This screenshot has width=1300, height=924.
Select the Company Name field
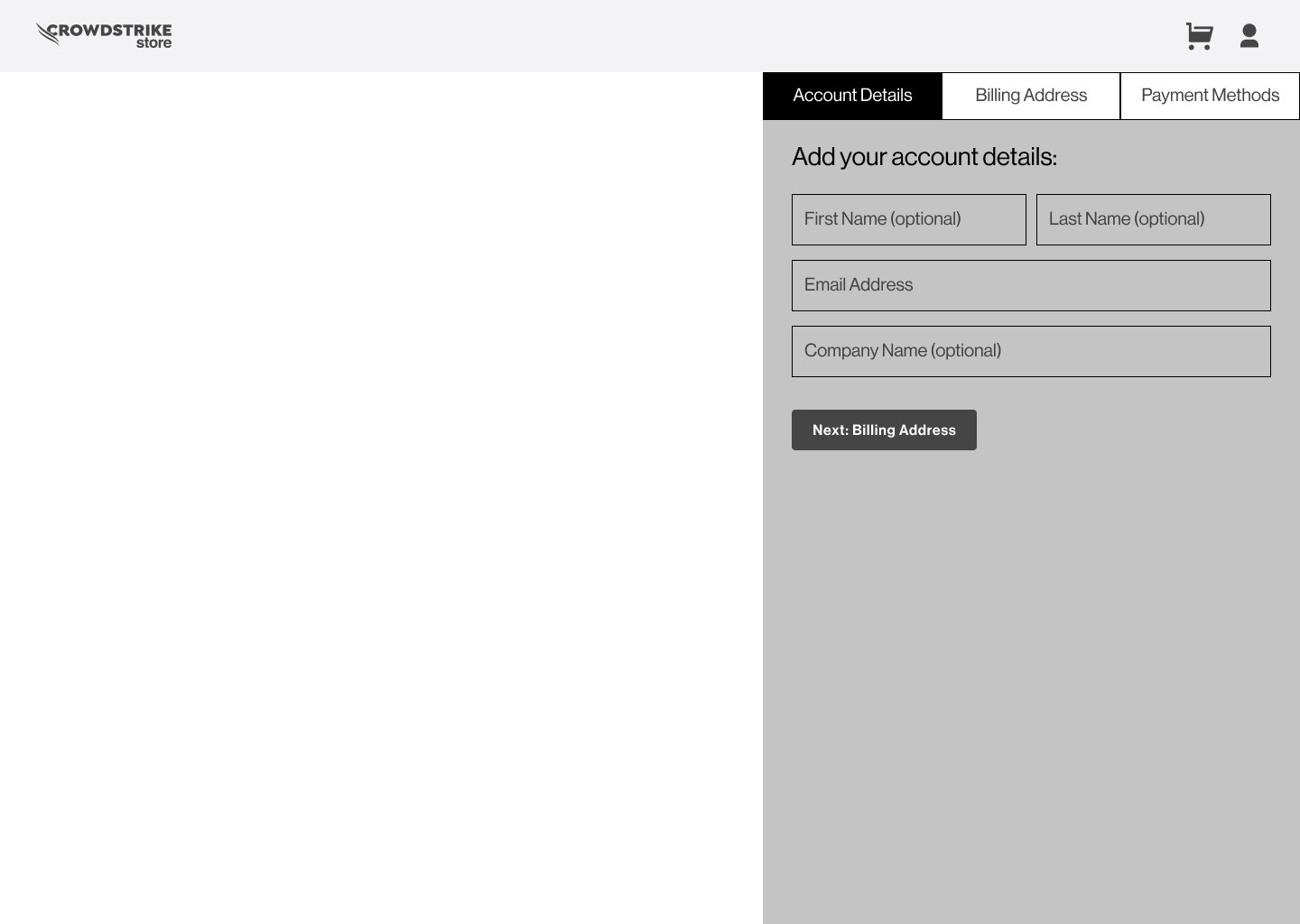coord(1031,351)
